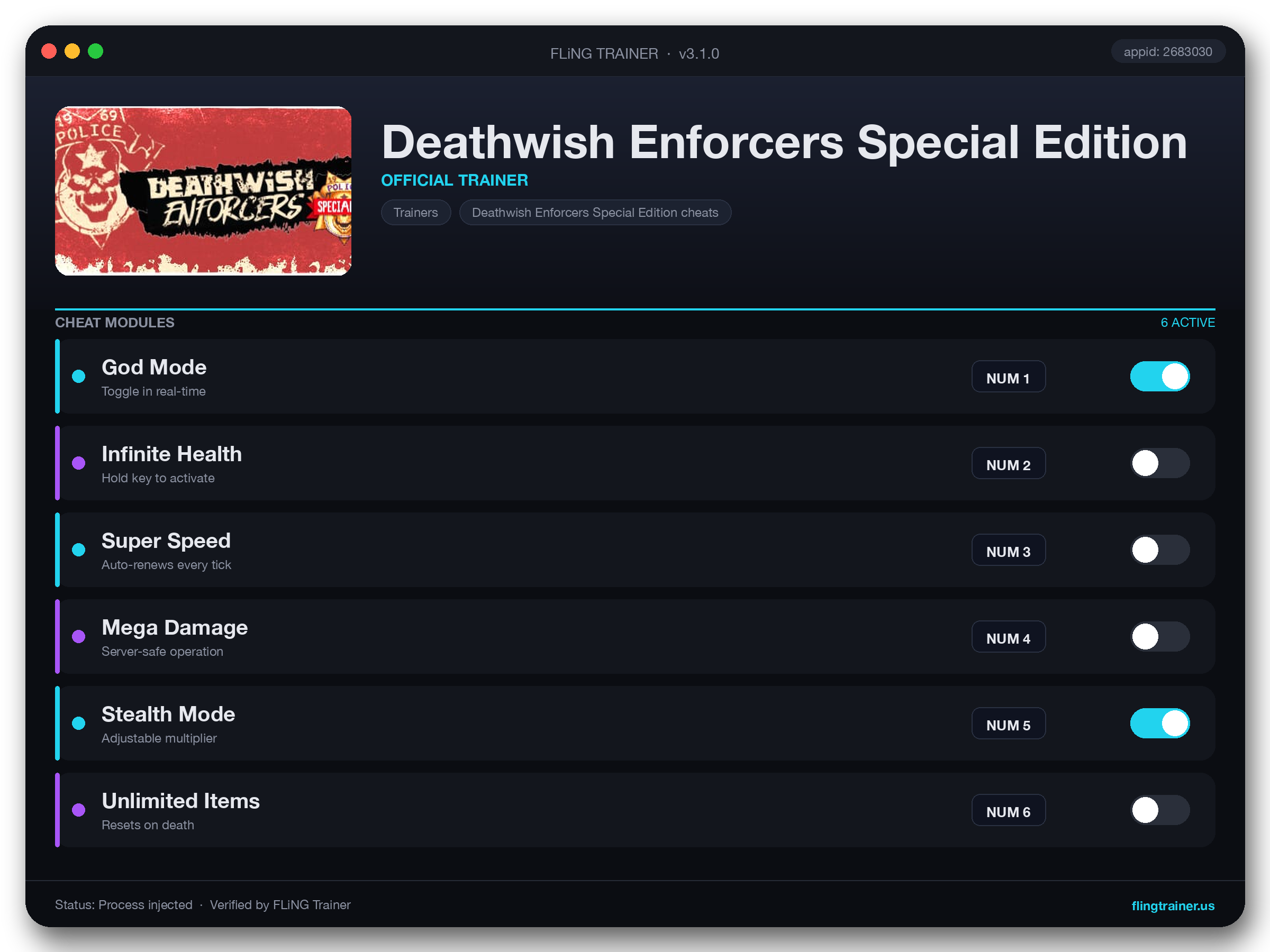Click the CHEAT MODULES section header
The image size is (1270, 952).
pos(115,323)
